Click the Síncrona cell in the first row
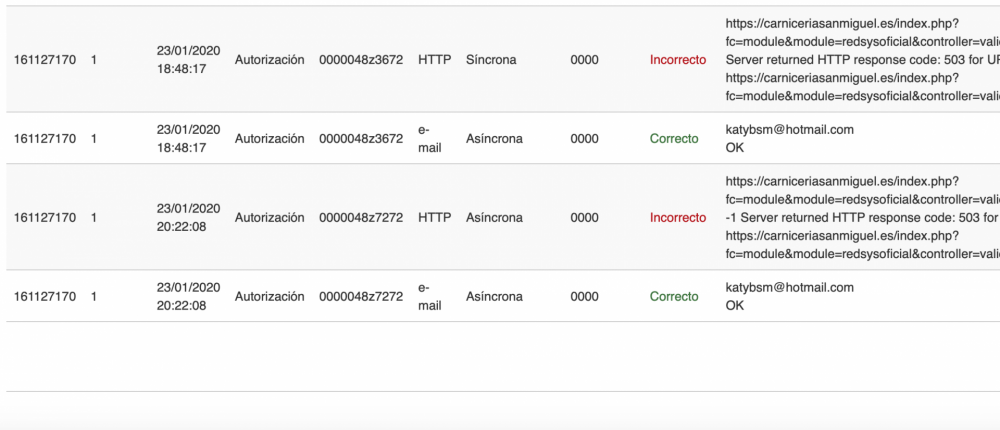The width and height of the screenshot is (1000, 430). 491,60
